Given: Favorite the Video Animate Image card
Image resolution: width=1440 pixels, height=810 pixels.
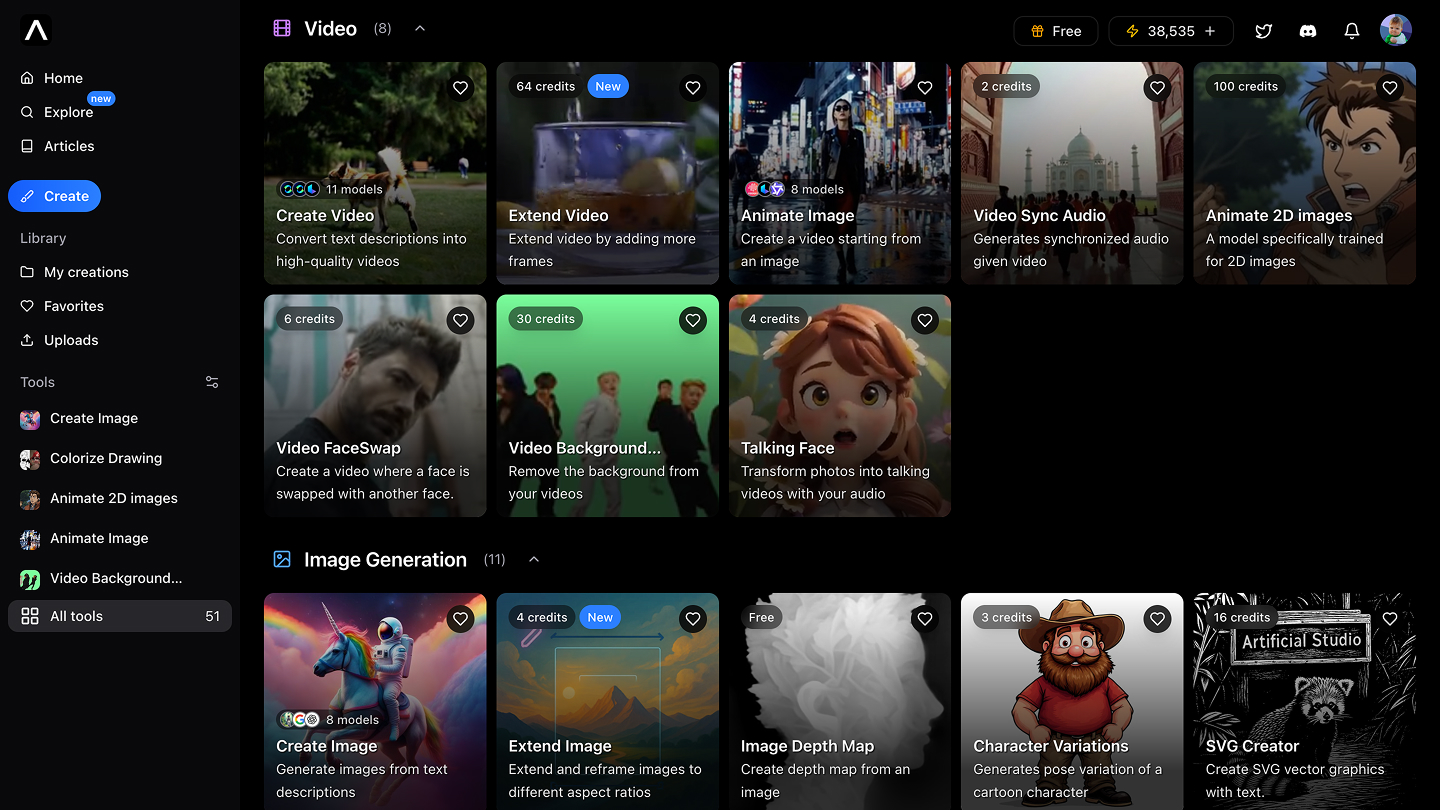Looking at the screenshot, I should (925, 88).
